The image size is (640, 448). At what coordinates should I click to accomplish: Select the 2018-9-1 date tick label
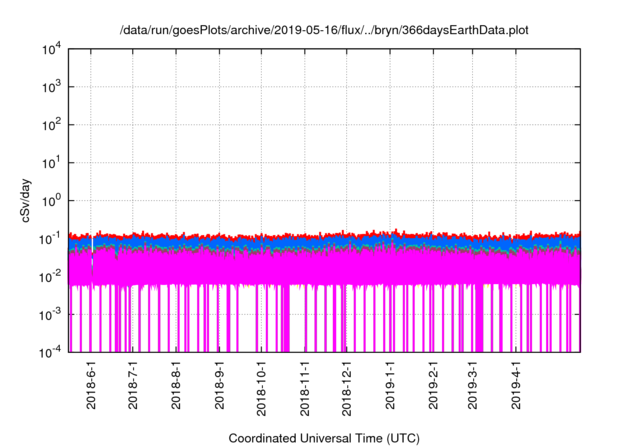coord(220,386)
